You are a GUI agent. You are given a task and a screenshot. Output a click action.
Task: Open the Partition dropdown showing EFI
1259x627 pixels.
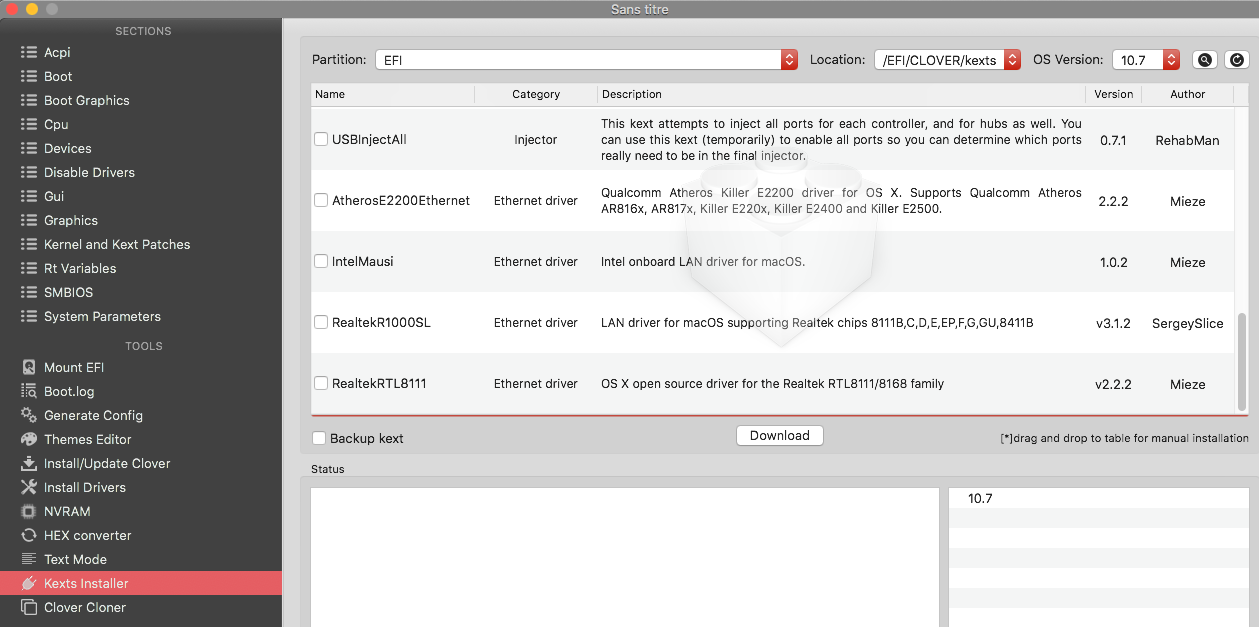tap(587, 60)
